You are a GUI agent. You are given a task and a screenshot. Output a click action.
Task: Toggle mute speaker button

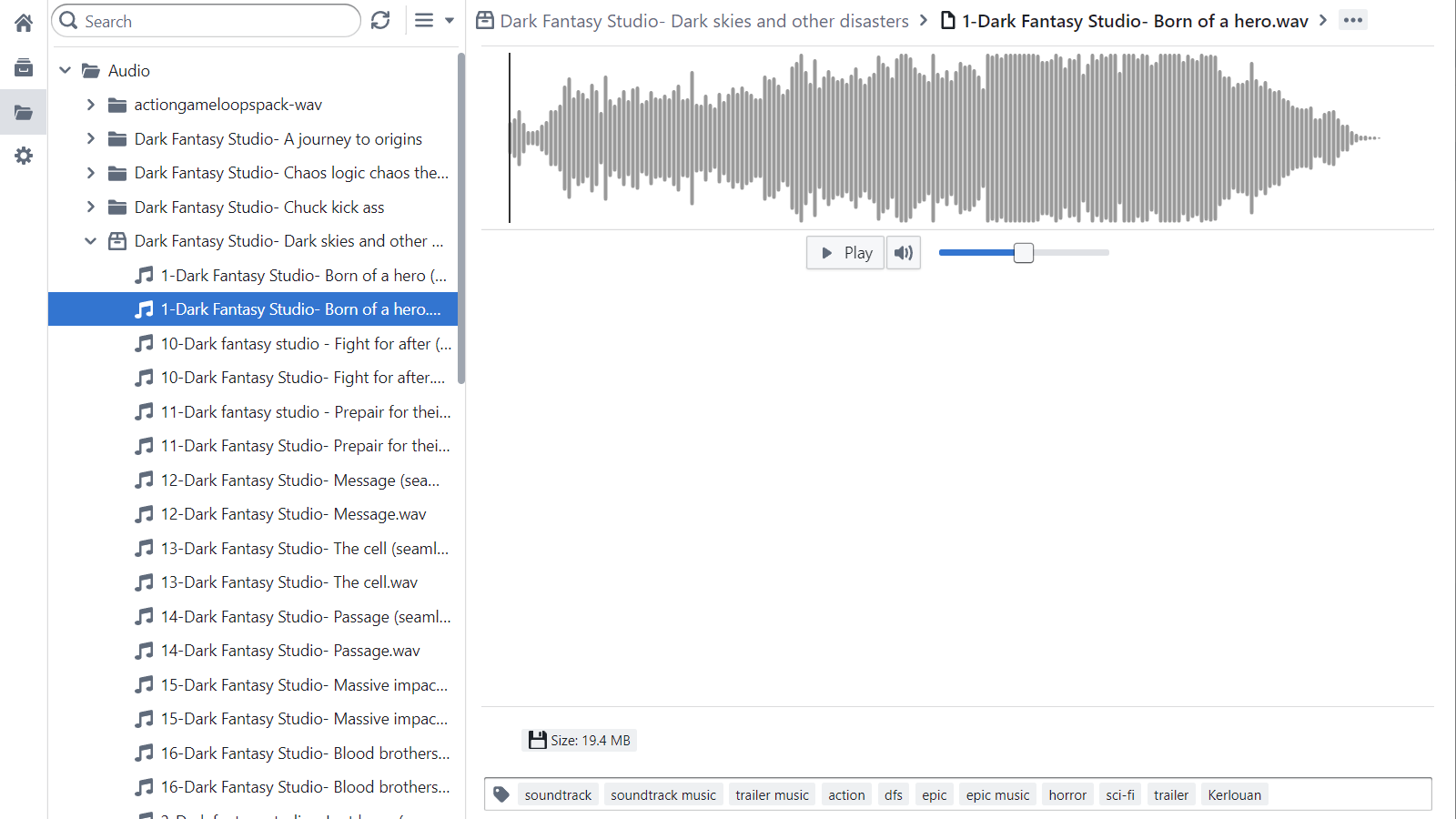[904, 253]
